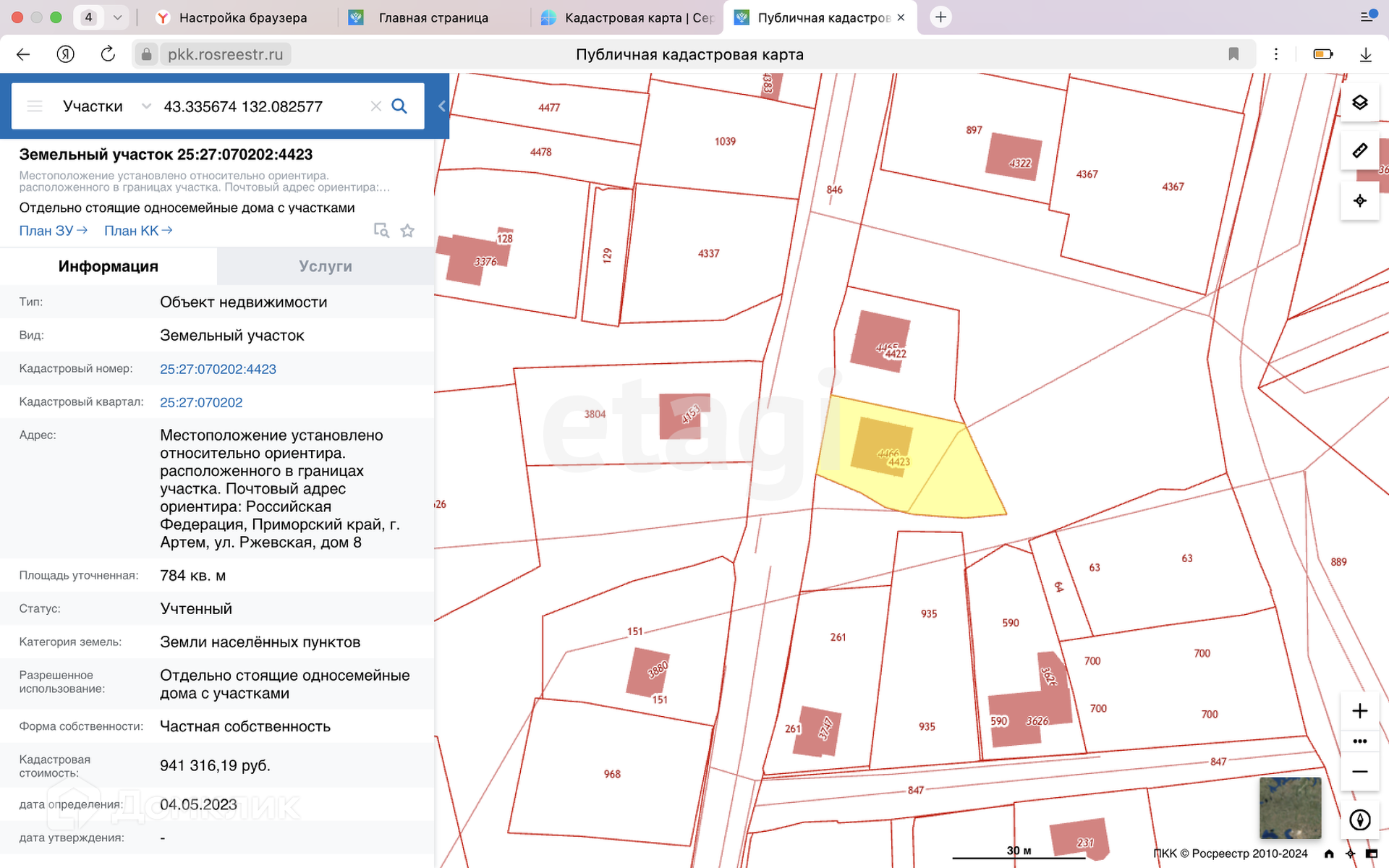Switch to the Услуги tab
This screenshot has width=1389, height=868.
pos(325,266)
